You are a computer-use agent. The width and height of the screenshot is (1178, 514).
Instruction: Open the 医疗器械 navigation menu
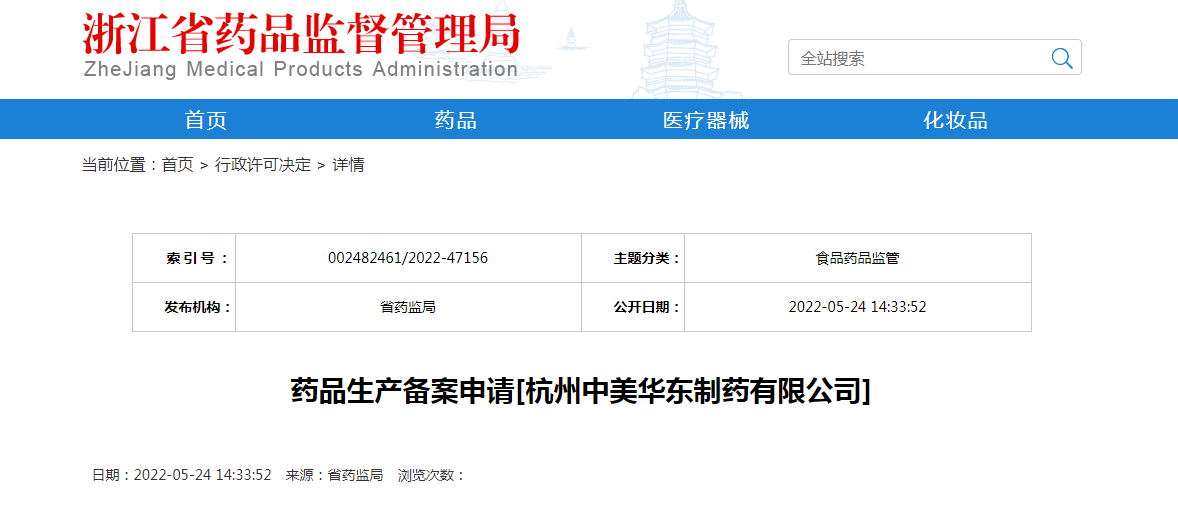pos(705,120)
